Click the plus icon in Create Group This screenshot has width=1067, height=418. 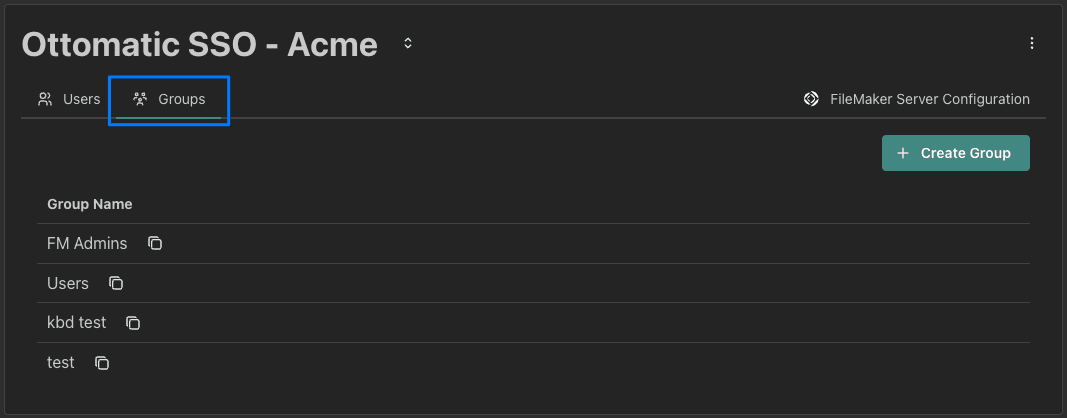[x=903, y=153]
